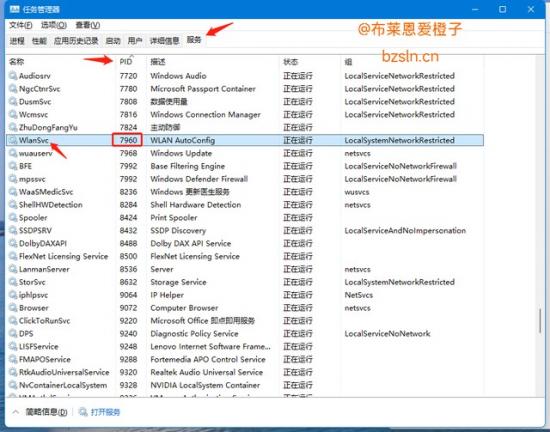Click the Windows Defender Firewall description

pos(199,179)
